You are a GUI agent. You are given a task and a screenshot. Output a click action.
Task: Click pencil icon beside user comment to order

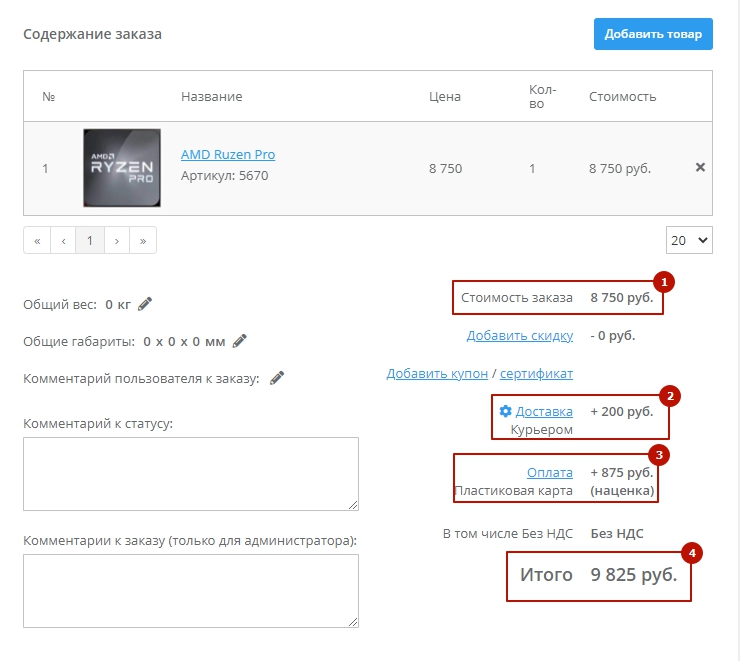click(x=277, y=378)
